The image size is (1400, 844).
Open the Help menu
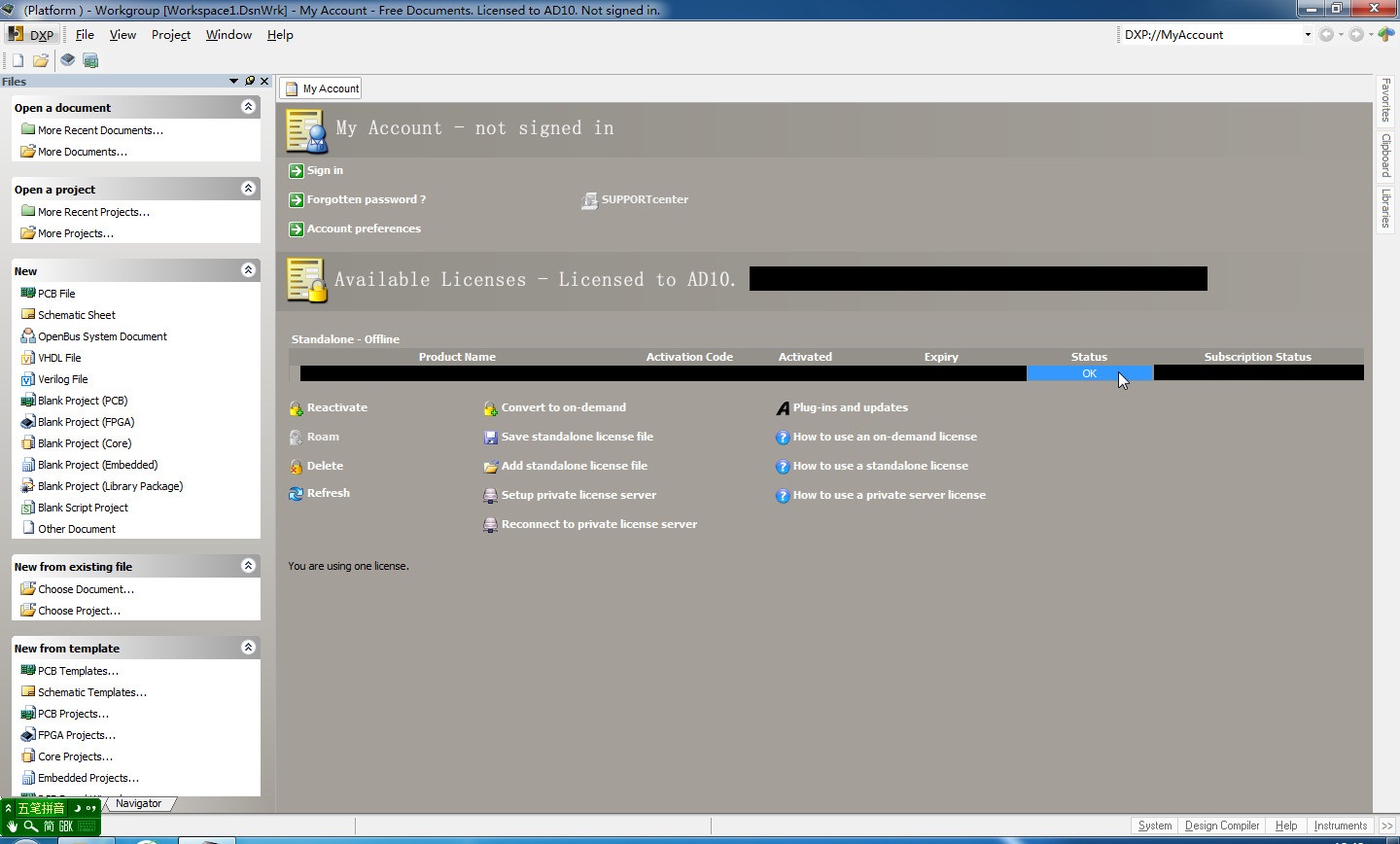point(280,34)
